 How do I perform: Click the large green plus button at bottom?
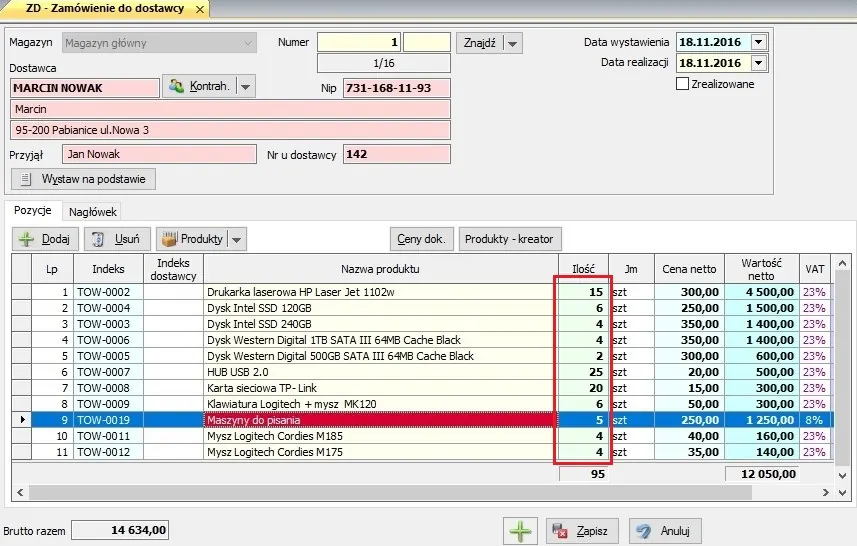tap(520, 531)
